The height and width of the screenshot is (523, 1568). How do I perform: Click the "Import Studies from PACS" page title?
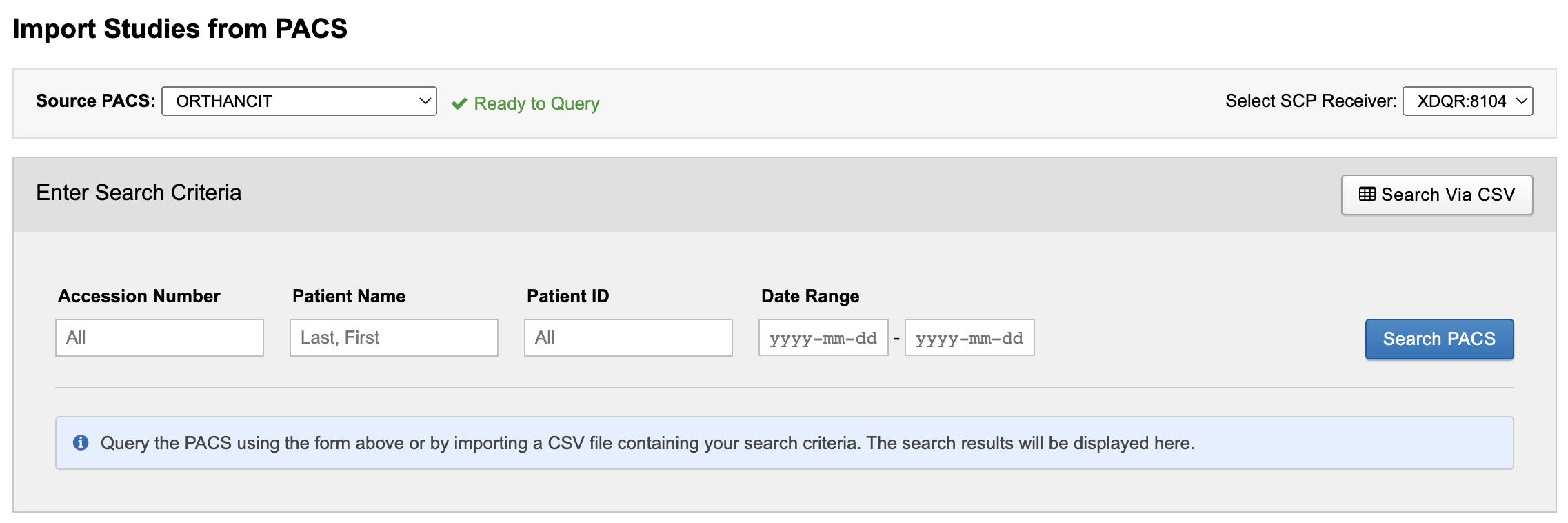180,29
